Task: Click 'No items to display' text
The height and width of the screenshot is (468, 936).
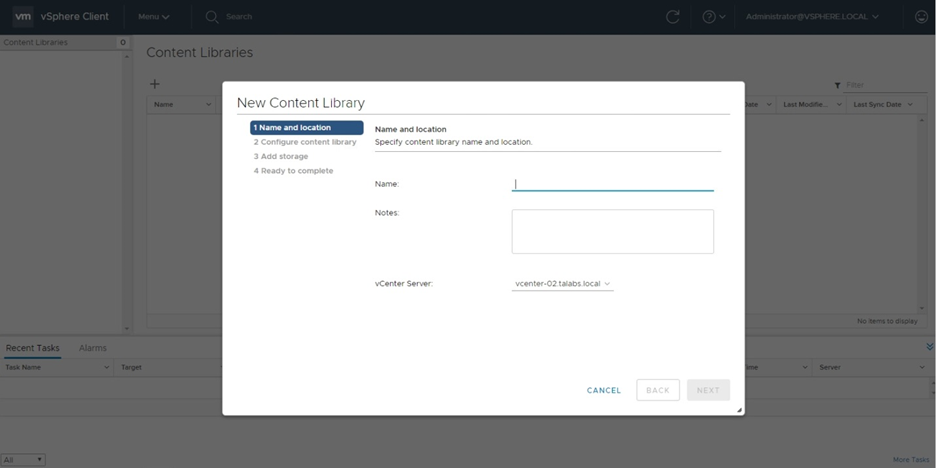Action: (x=887, y=321)
